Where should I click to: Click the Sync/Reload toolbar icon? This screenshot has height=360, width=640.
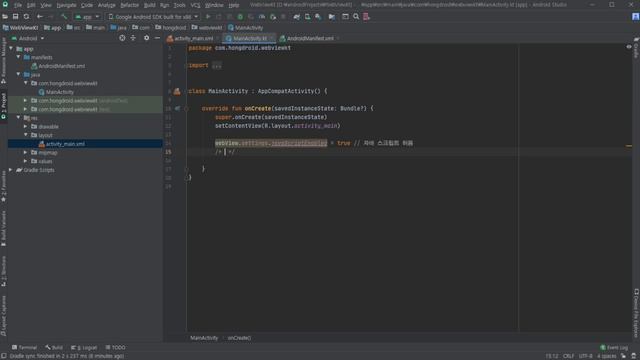[27, 17]
